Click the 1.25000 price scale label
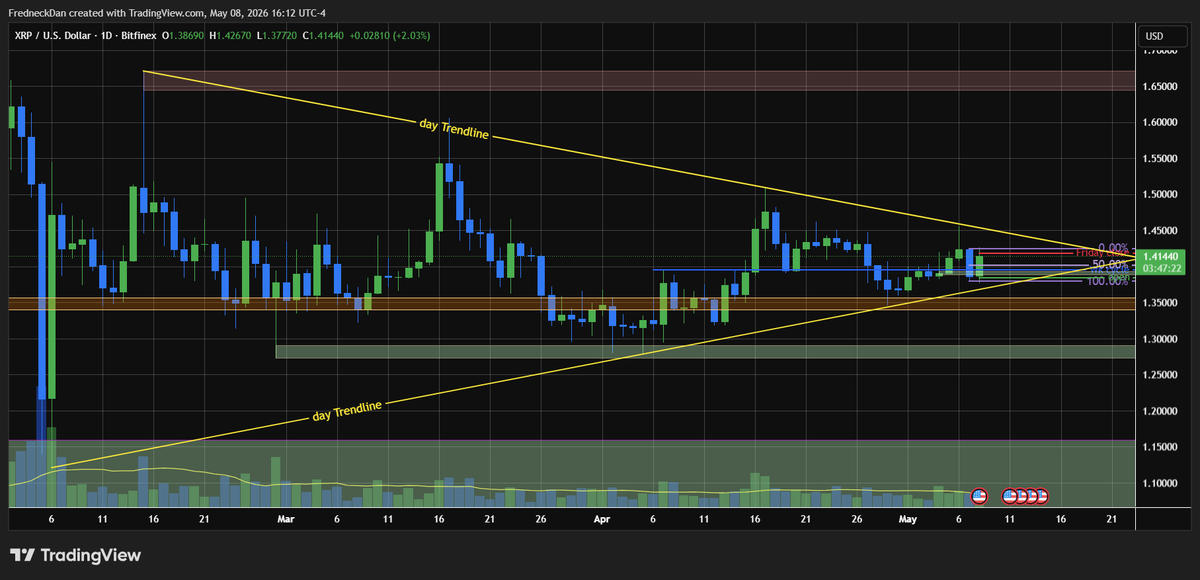Viewport: 1200px width, 580px height. tap(1162, 375)
